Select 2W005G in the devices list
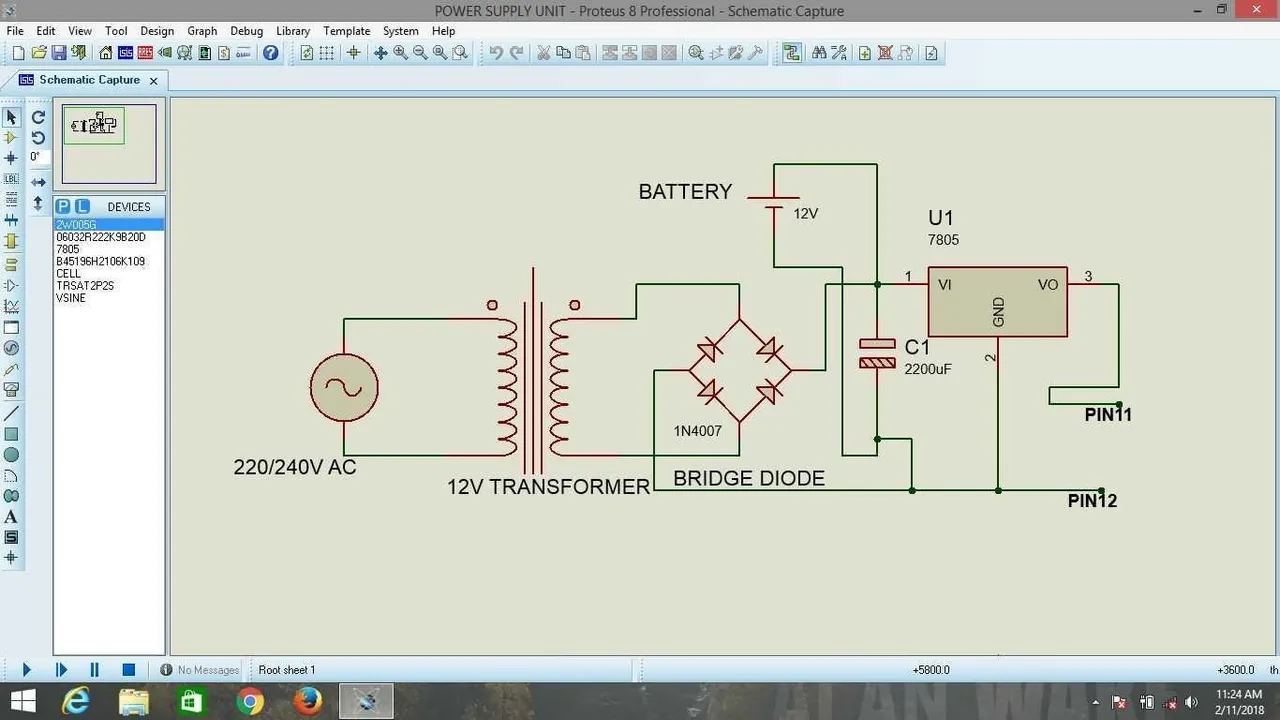The image size is (1280, 720). tap(108, 225)
